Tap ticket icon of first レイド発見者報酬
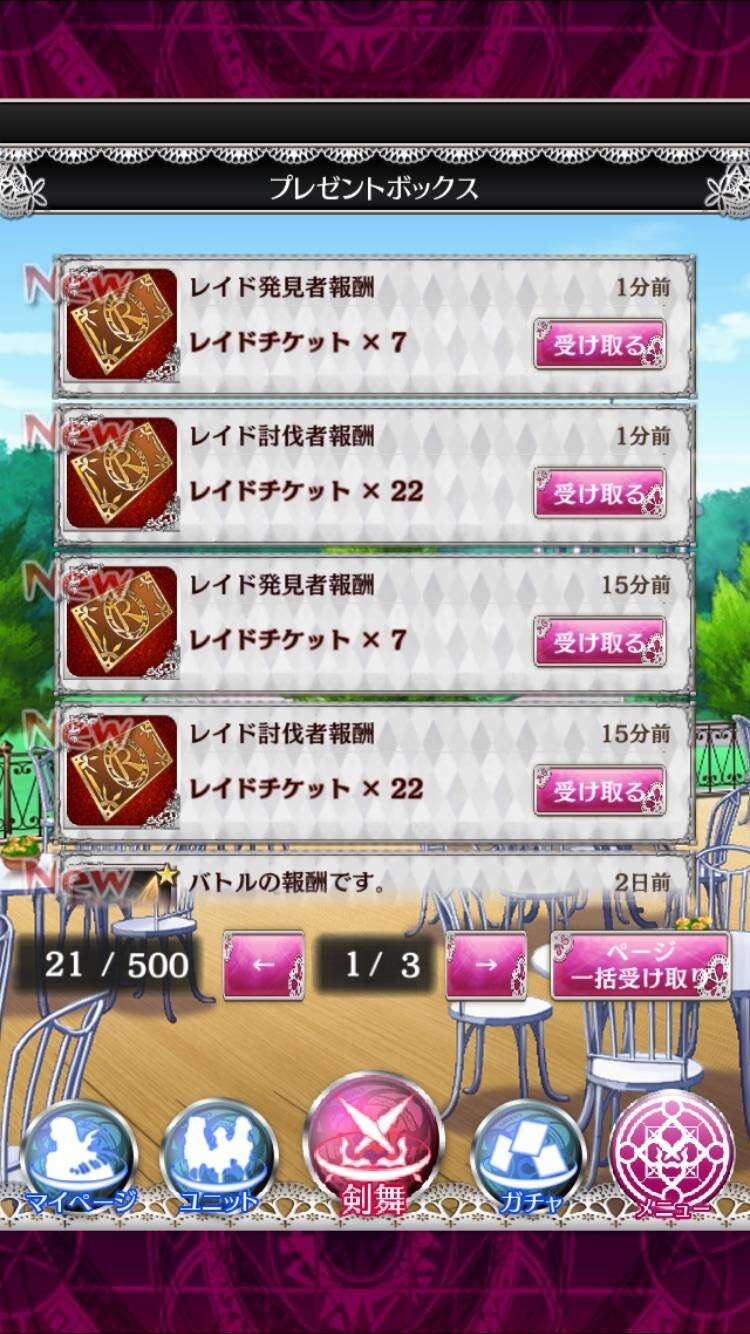 (122, 323)
